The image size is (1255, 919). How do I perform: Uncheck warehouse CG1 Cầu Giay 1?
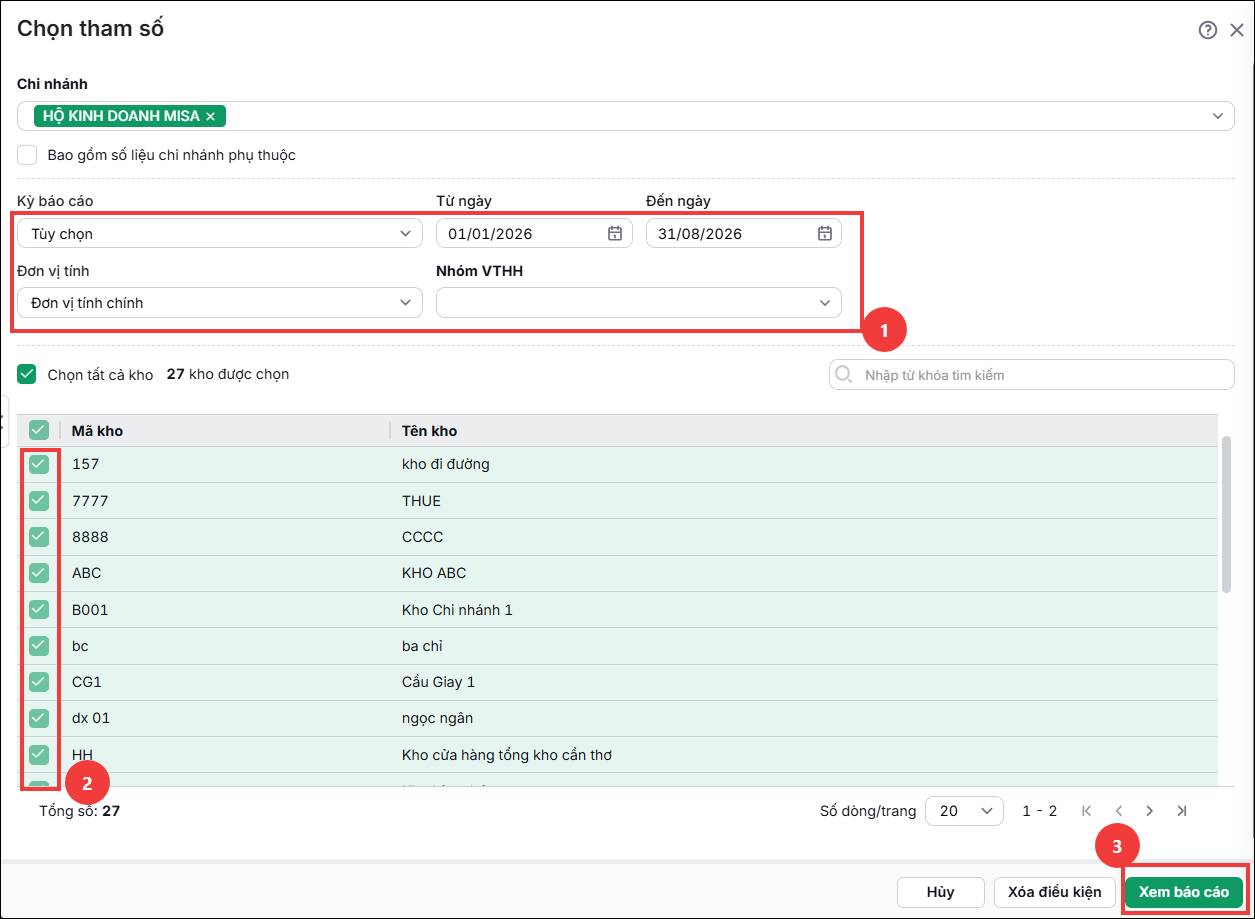tap(38, 682)
